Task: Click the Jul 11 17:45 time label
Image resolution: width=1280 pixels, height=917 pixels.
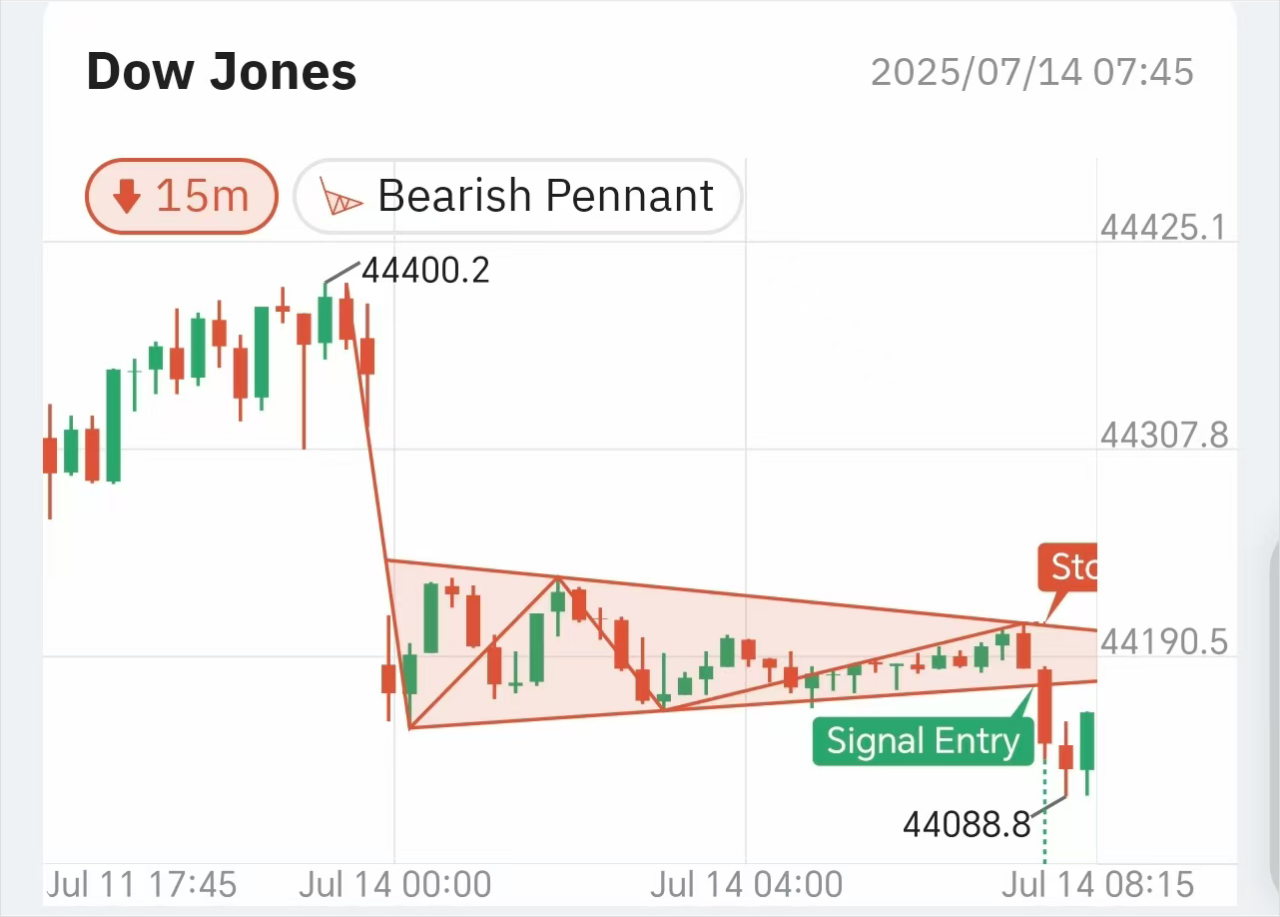Action: click(141, 885)
